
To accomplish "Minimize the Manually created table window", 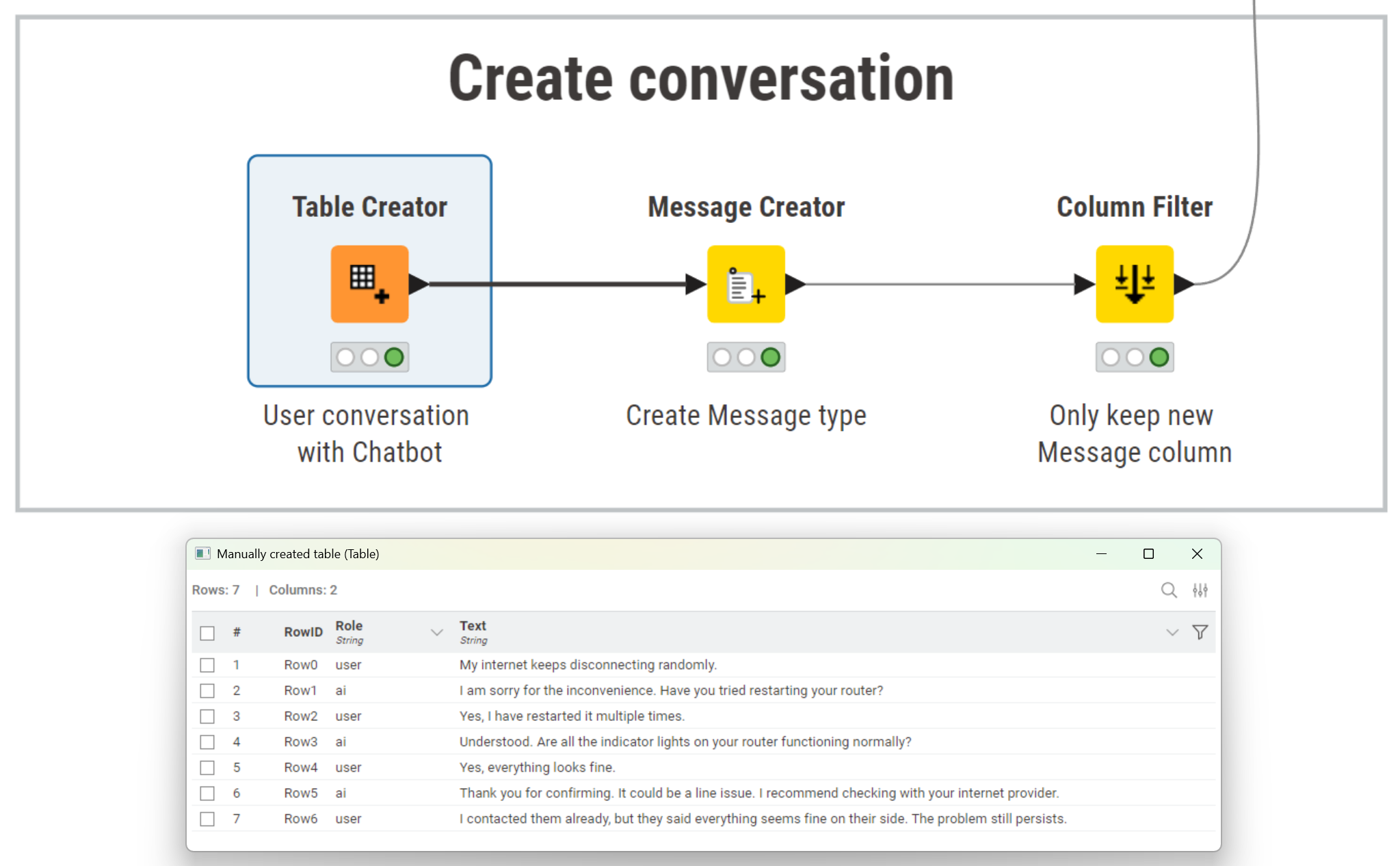I will tap(1101, 553).
